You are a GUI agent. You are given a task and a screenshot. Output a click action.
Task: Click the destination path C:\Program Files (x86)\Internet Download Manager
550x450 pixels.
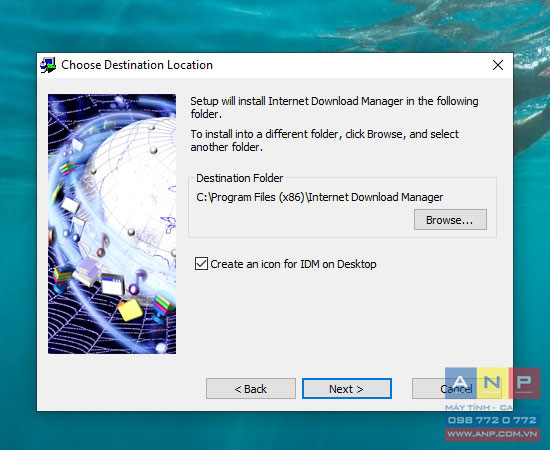(320, 197)
